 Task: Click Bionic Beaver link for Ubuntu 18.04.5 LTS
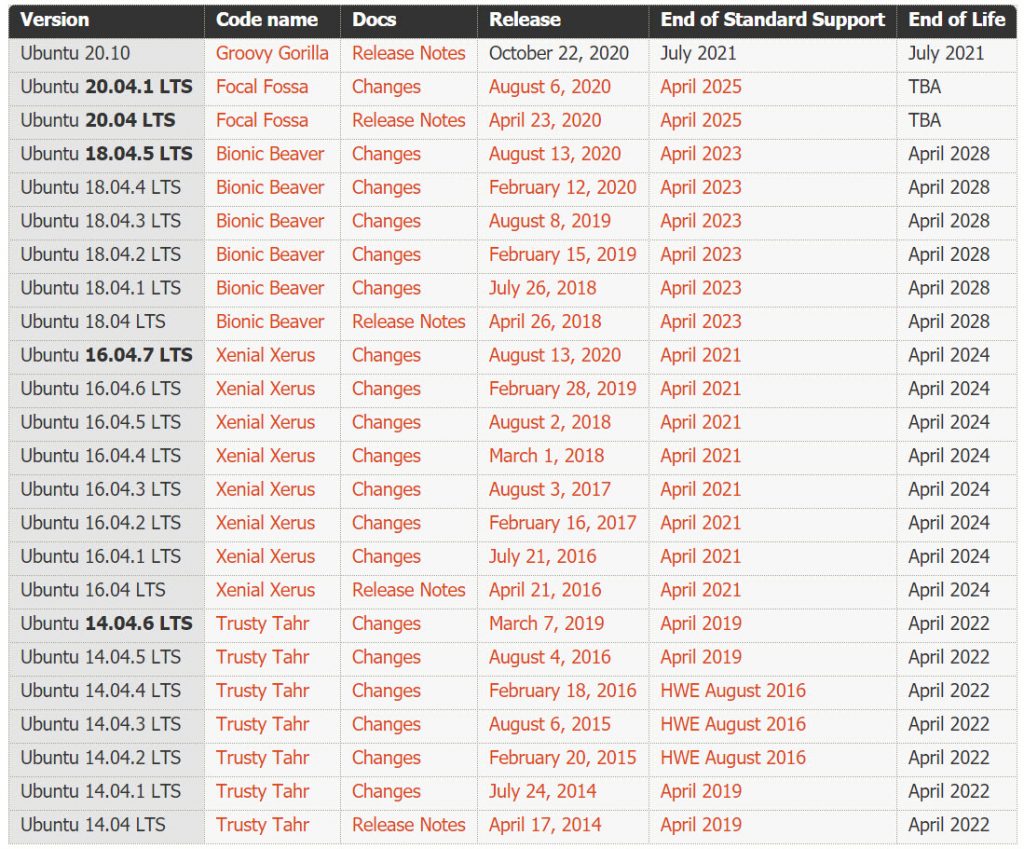click(270, 154)
